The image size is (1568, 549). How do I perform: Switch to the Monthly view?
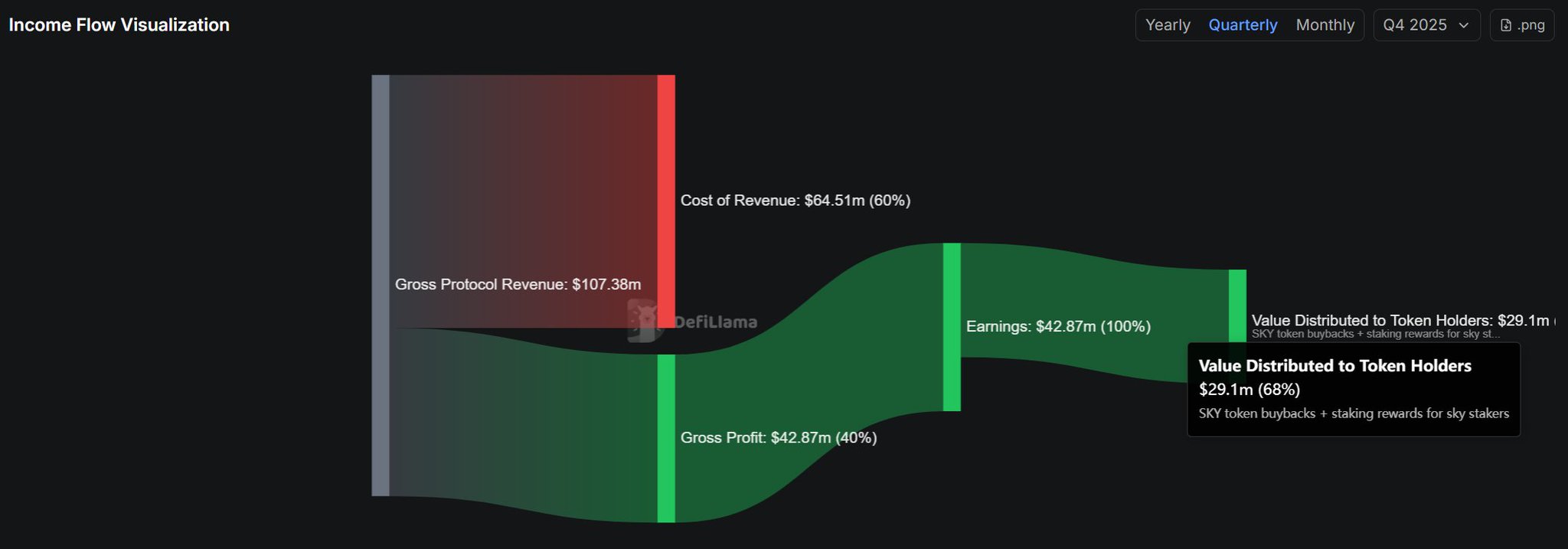coord(1325,25)
